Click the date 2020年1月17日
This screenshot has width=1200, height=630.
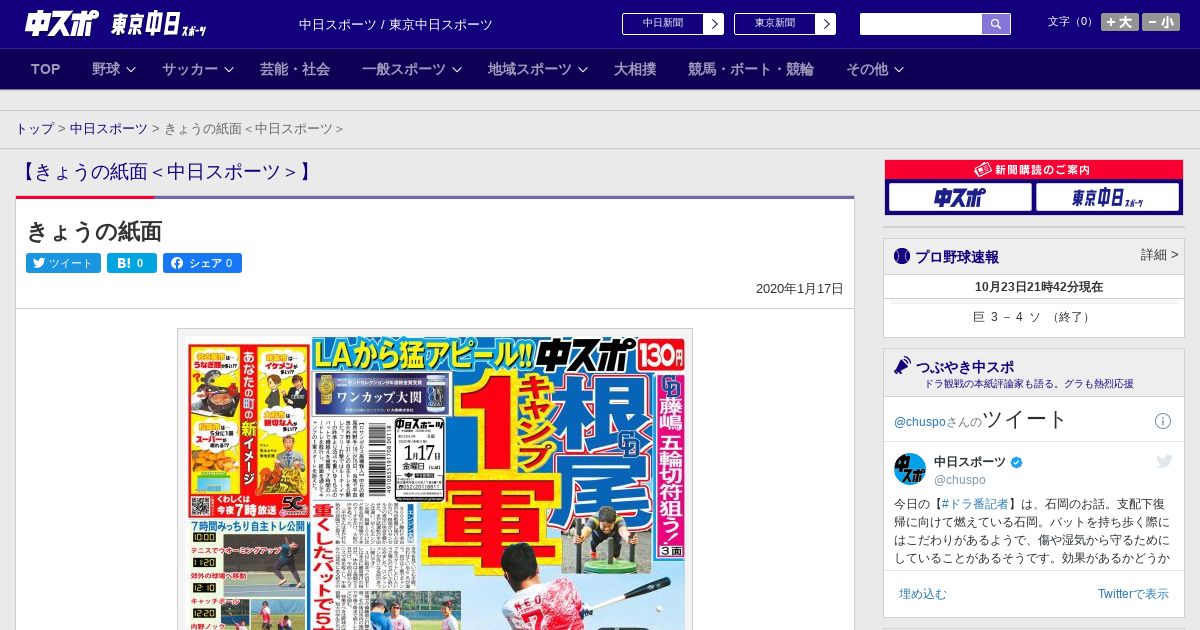click(x=800, y=289)
